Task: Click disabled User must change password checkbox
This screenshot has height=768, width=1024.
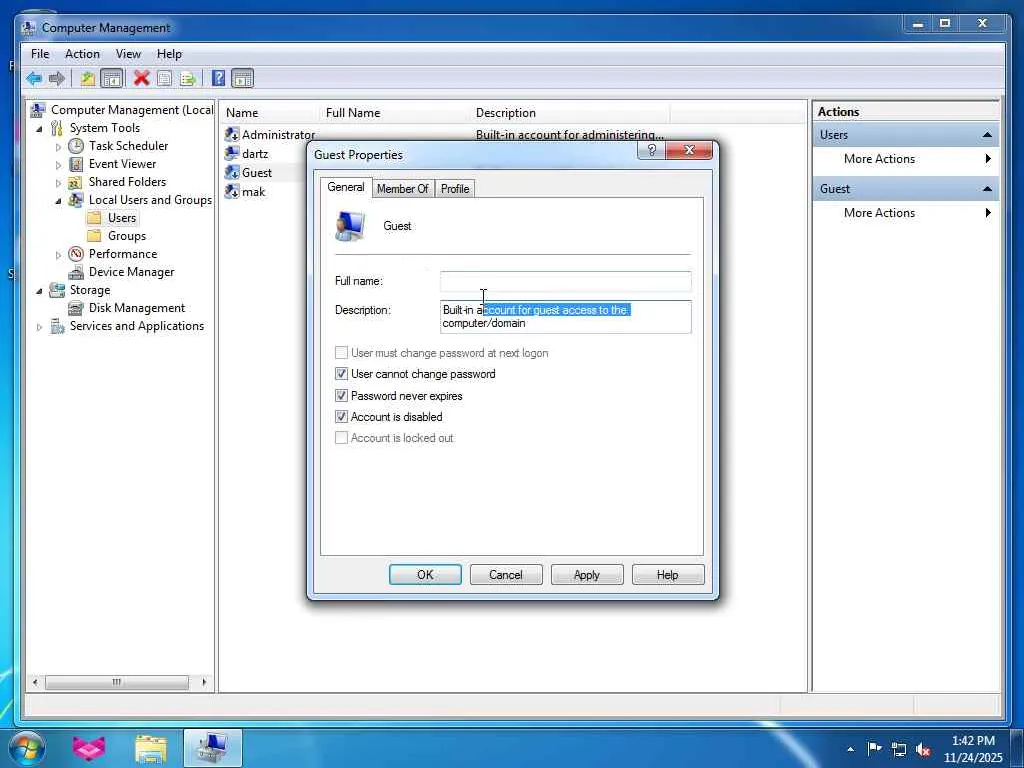Action: (341, 353)
